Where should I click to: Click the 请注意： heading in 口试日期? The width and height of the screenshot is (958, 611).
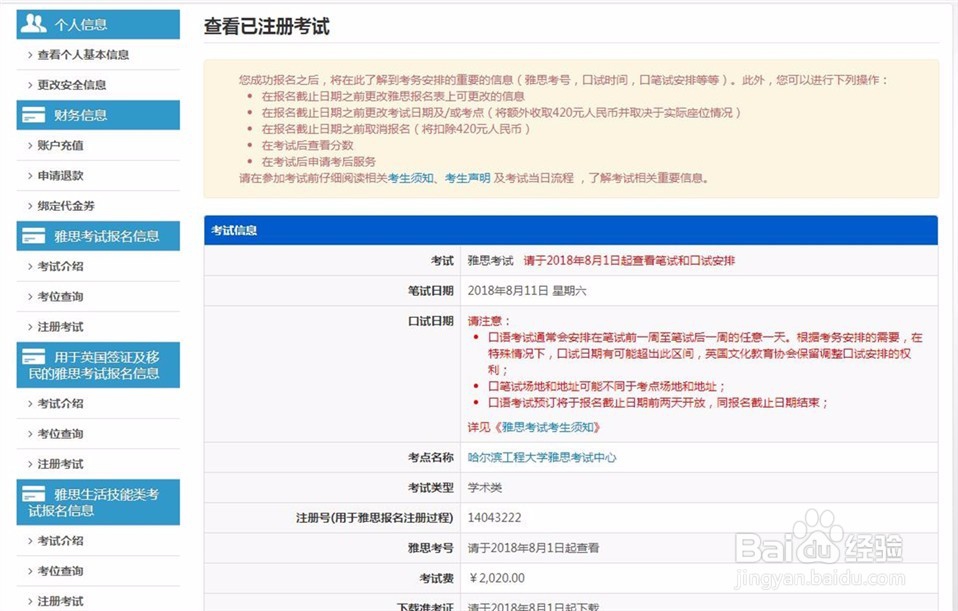pyautogui.click(x=489, y=321)
